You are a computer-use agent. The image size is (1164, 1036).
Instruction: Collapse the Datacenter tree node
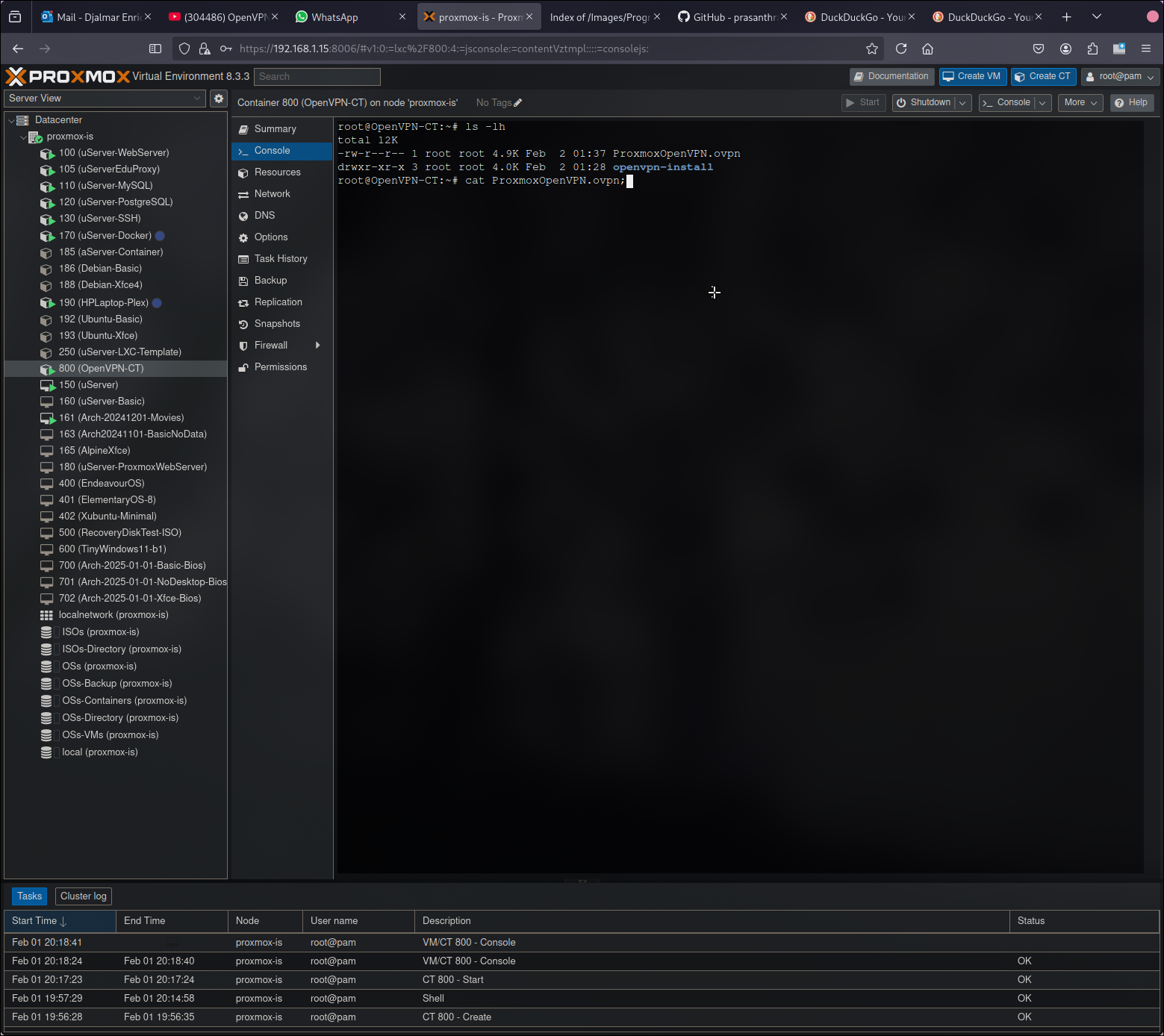coord(12,120)
